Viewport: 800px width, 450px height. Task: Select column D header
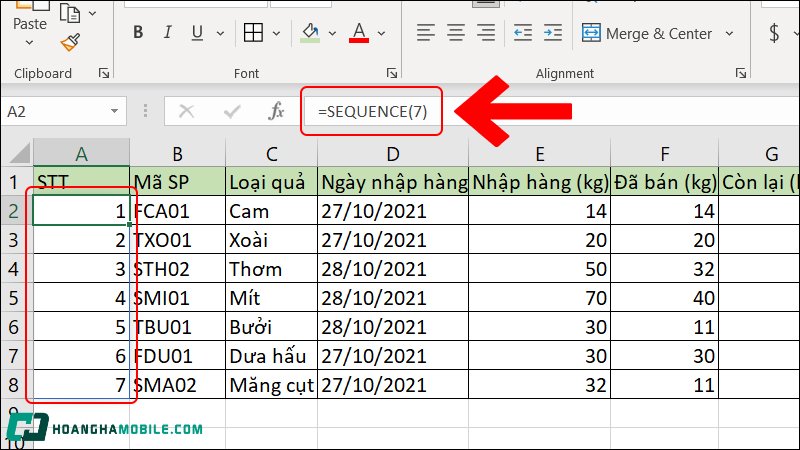392,153
